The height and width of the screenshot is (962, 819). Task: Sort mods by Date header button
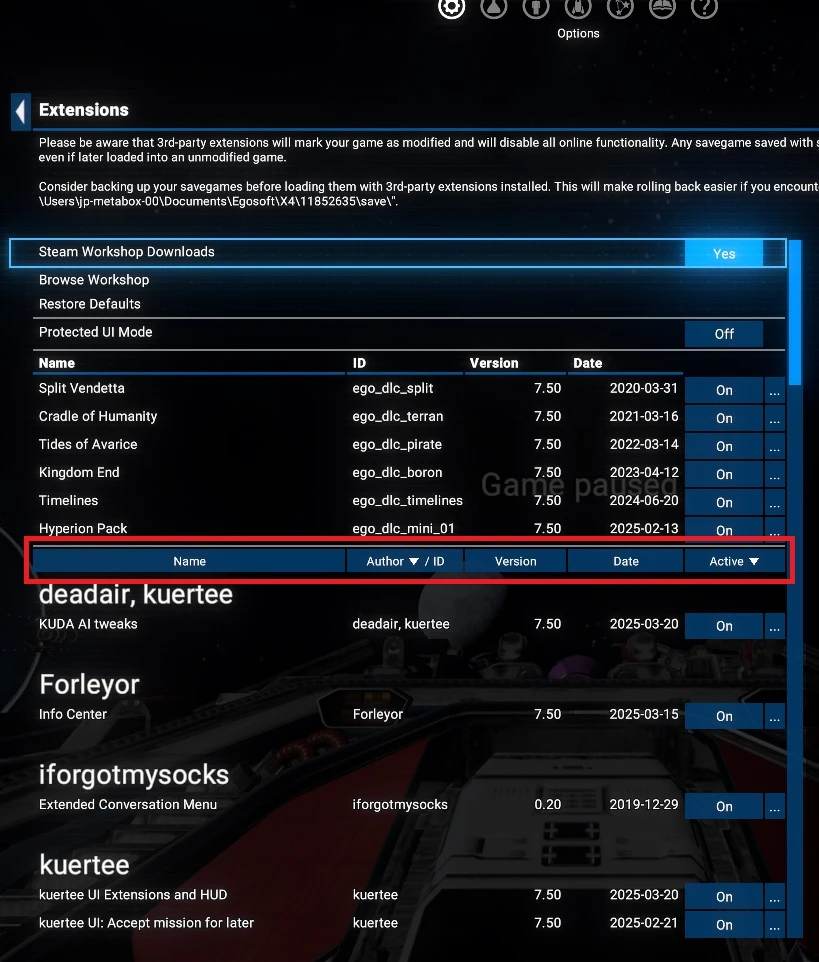(x=626, y=561)
